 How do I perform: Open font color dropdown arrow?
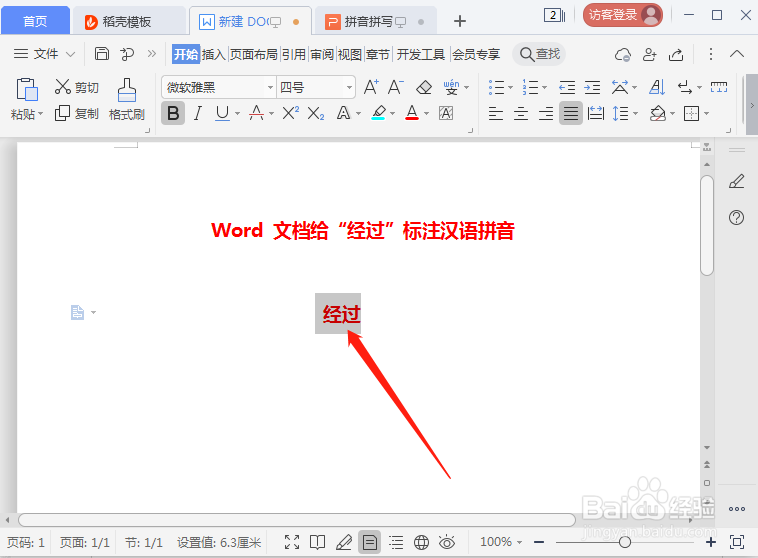coord(426,114)
